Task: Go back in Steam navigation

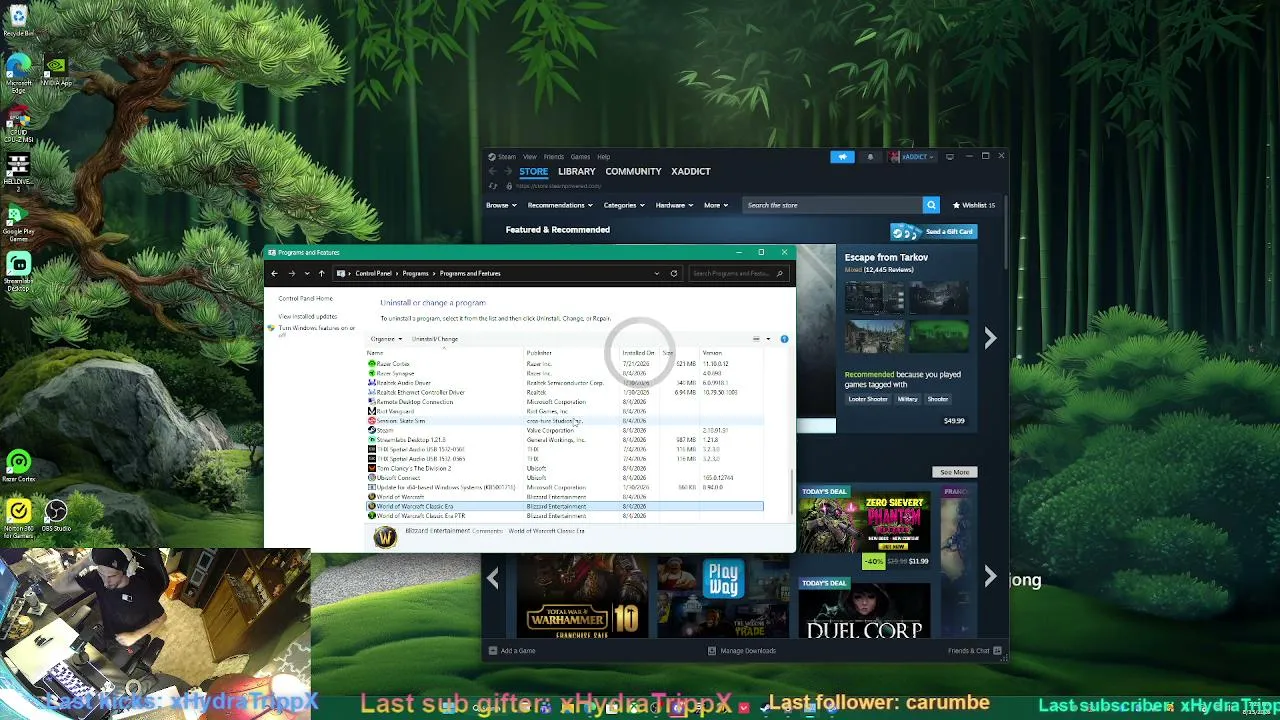Action: pos(492,171)
